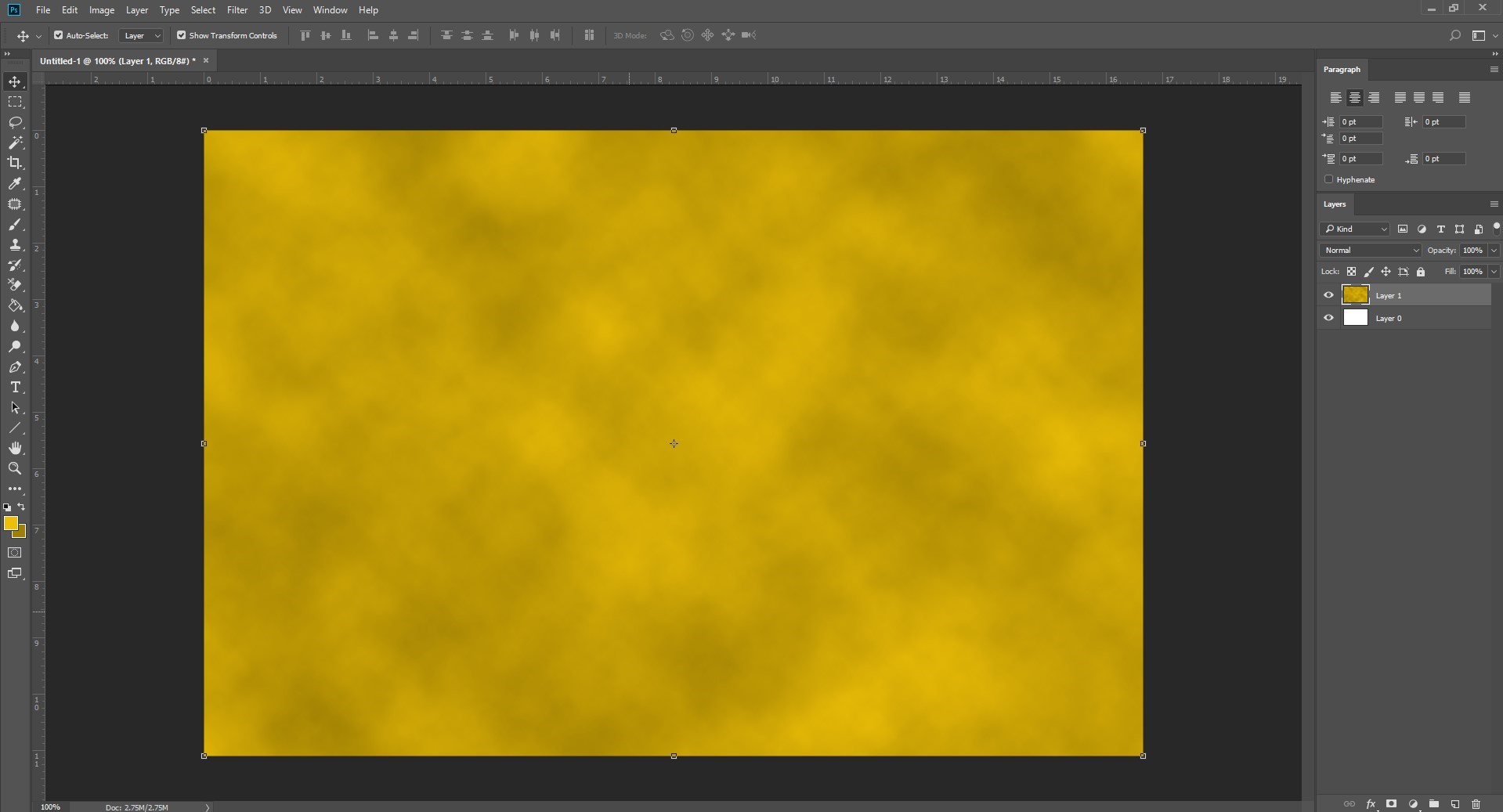
Task: Lock transparent pixels of layer
Action: click(1351, 272)
